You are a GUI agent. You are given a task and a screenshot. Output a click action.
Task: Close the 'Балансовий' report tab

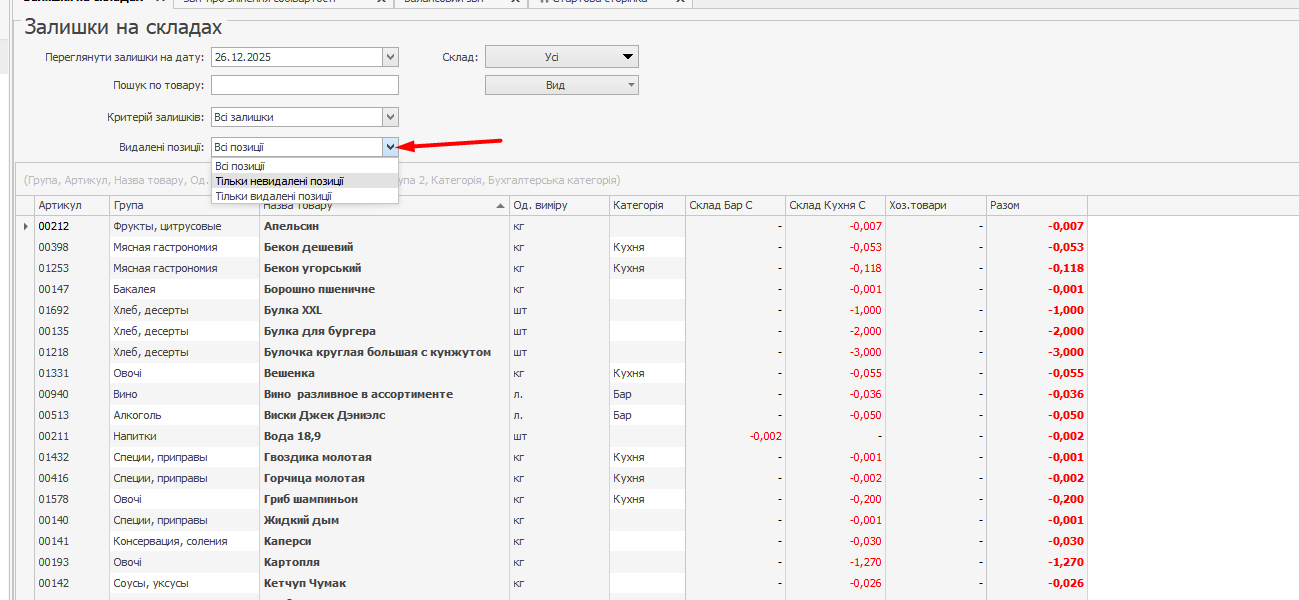(513, 2)
